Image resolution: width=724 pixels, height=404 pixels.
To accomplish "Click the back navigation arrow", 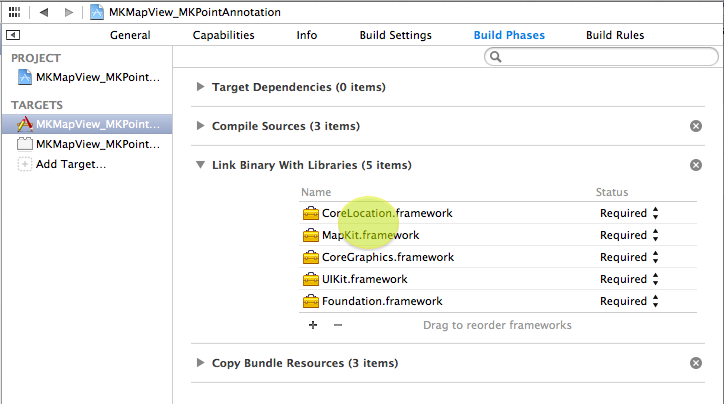I will tap(43, 12).
